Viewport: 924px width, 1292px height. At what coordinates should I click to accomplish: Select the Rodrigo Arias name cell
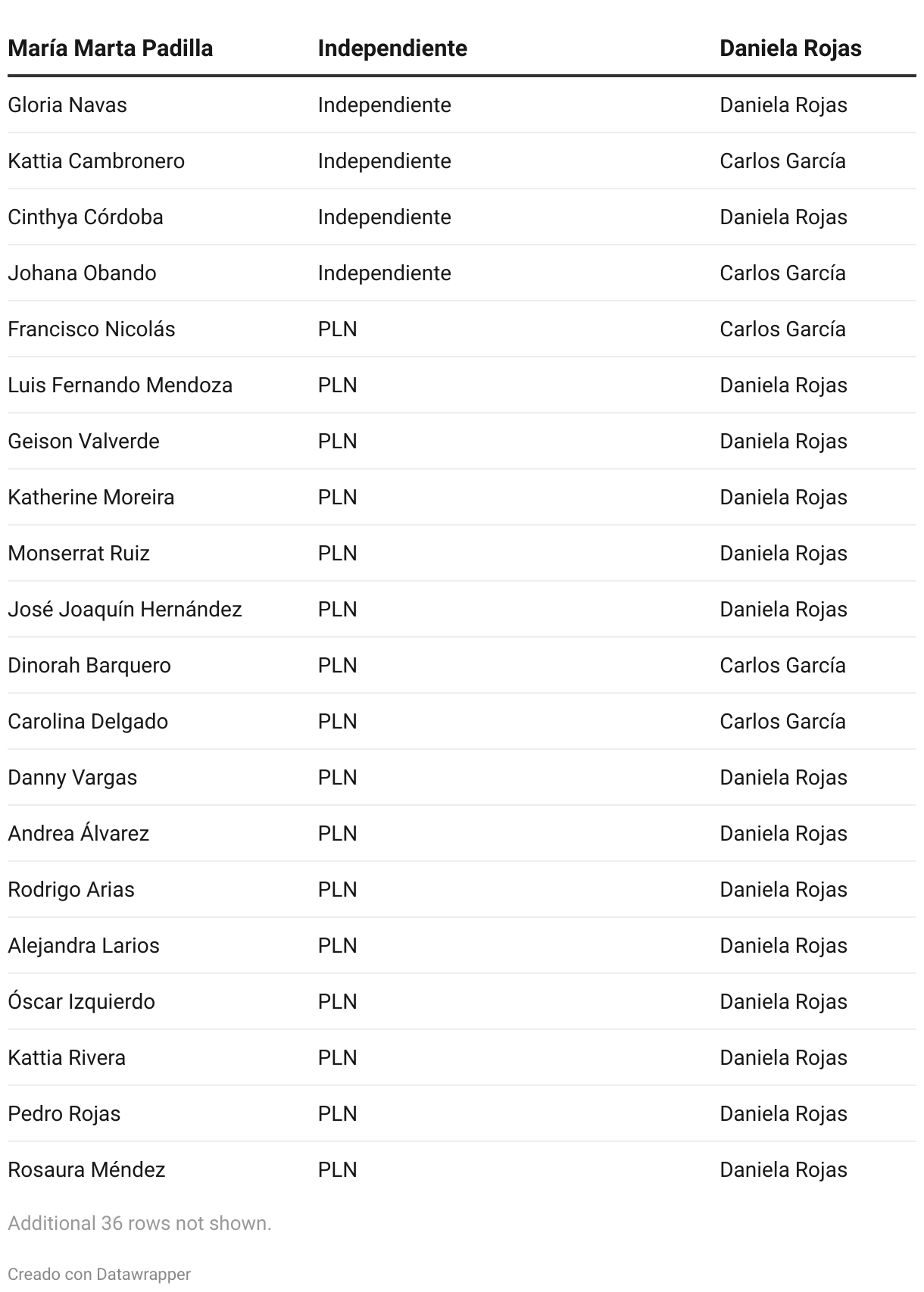71,889
